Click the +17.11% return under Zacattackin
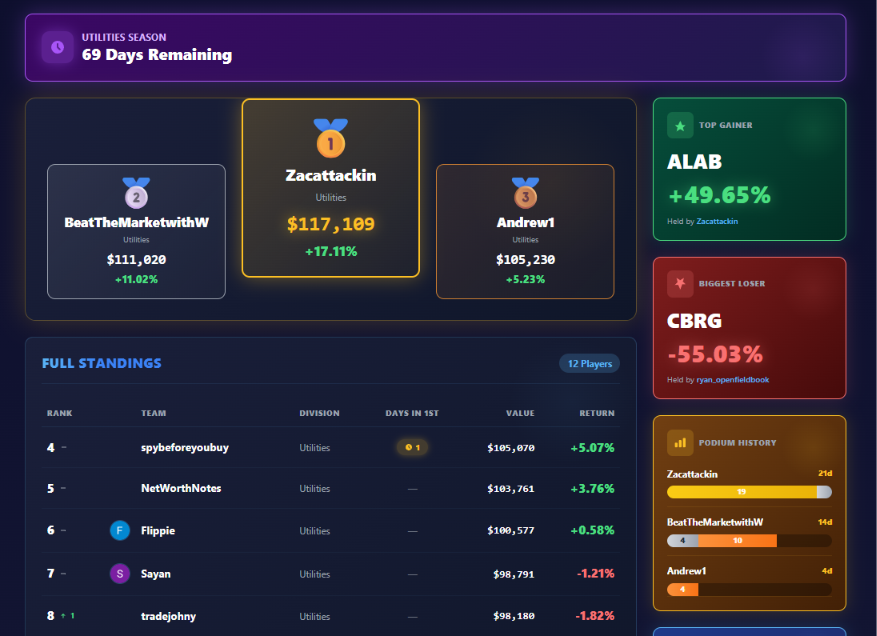877x636 pixels. [x=331, y=252]
